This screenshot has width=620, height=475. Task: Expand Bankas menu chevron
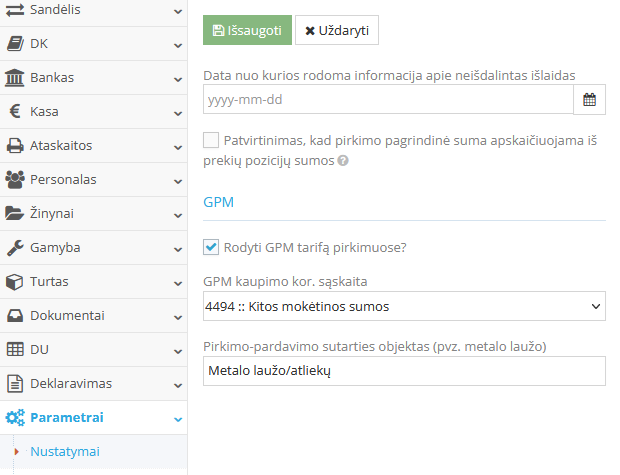[x=178, y=79]
